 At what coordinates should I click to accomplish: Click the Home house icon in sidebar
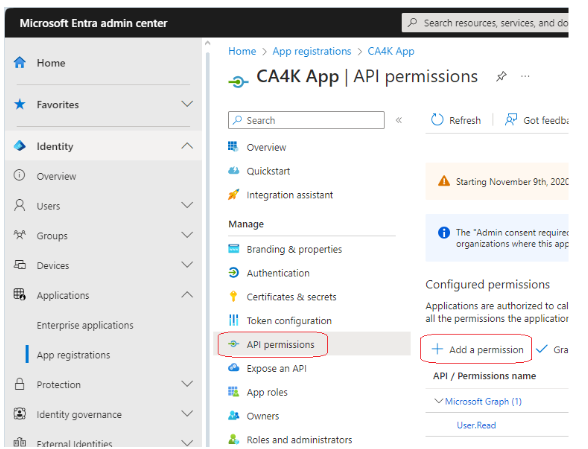[x=20, y=63]
